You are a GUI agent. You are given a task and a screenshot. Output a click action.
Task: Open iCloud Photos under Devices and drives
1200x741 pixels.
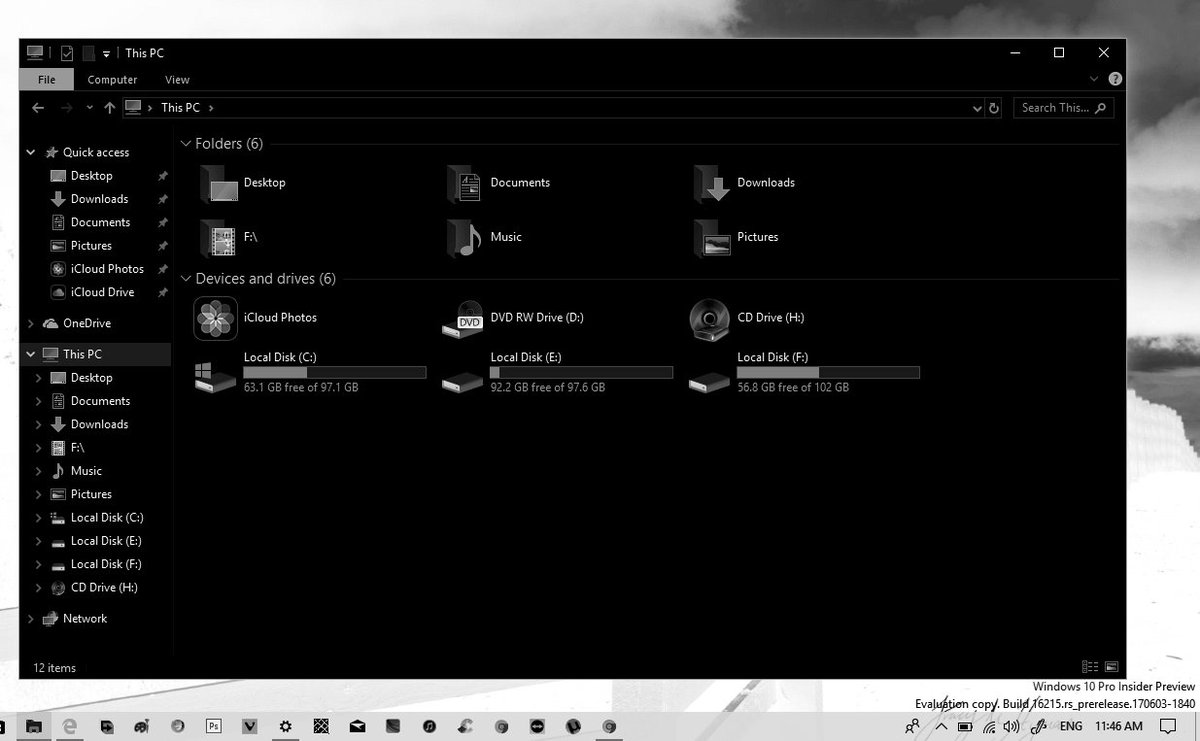[x=255, y=318]
